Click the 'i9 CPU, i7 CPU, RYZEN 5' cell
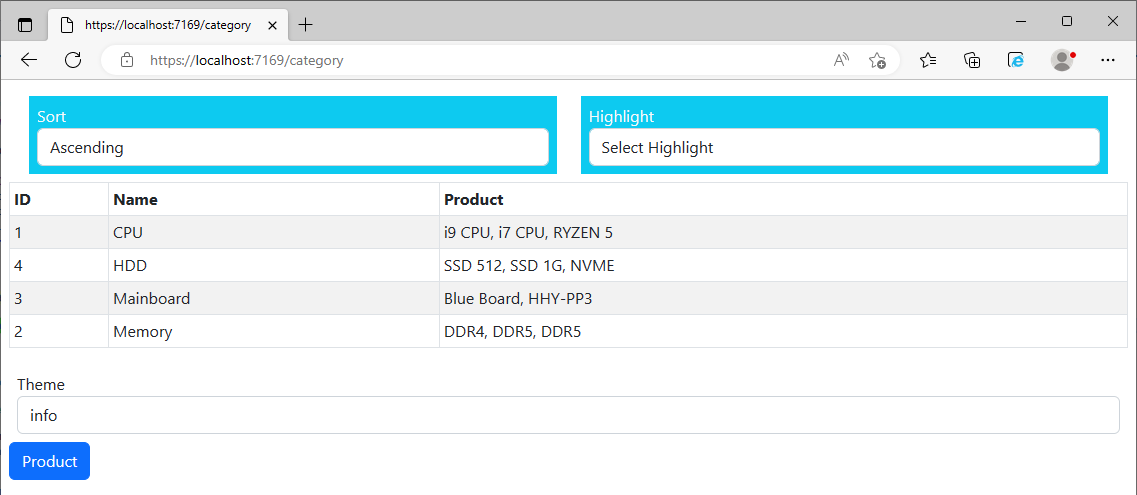Image resolution: width=1137 pixels, height=495 pixels. point(783,233)
